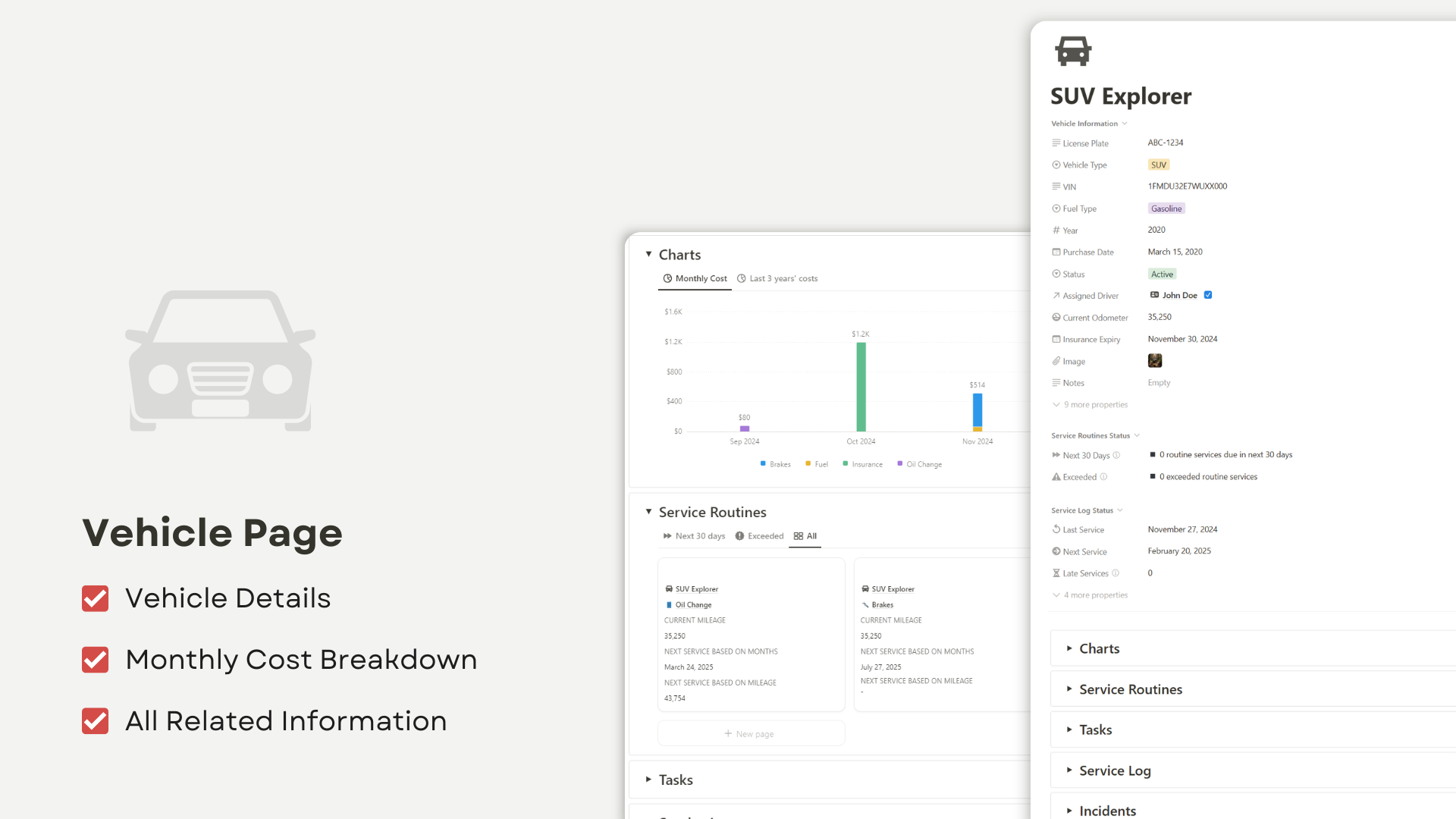1456x819 pixels.
Task: Open the vehicle Image thumbnail
Action: pos(1155,361)
